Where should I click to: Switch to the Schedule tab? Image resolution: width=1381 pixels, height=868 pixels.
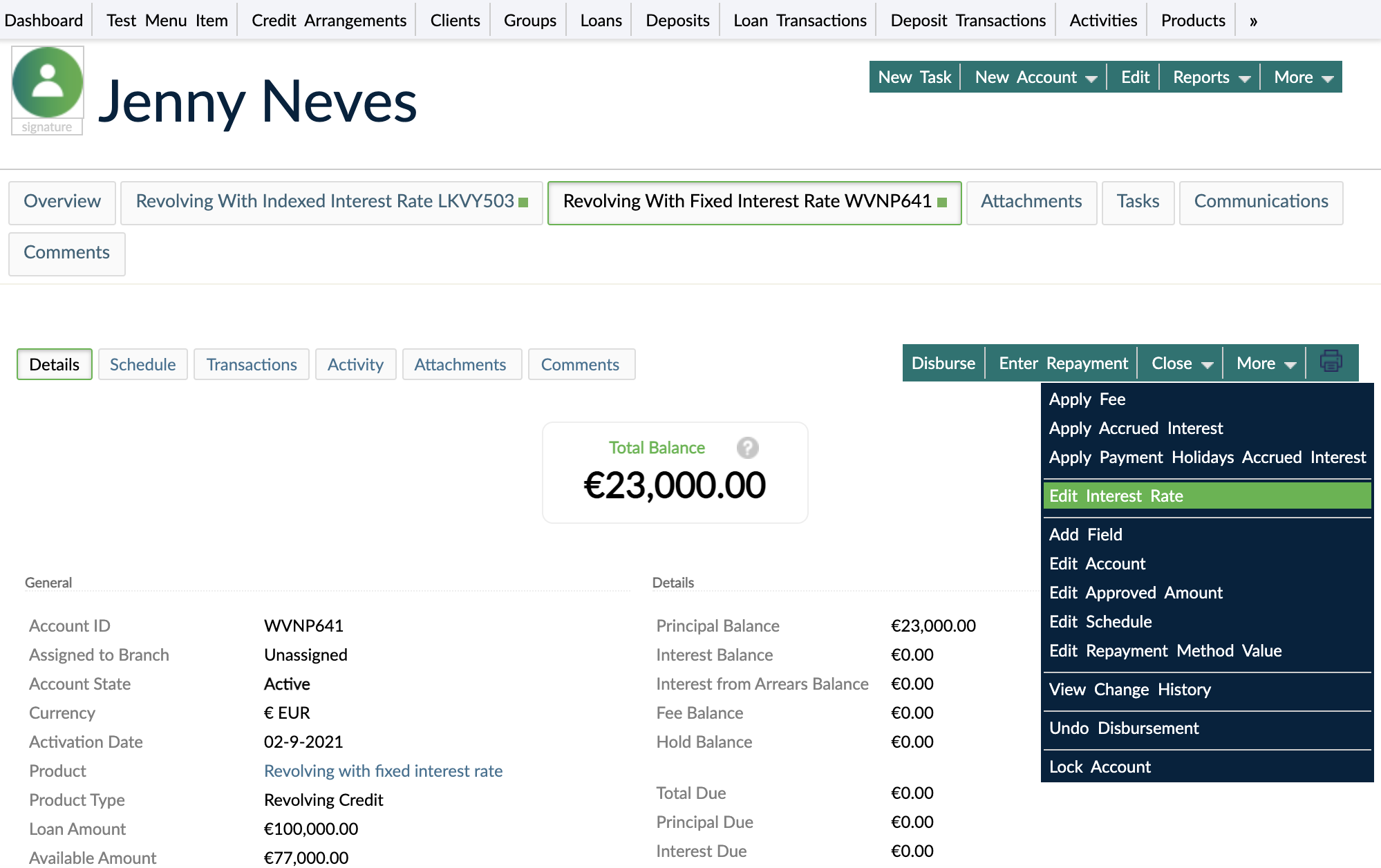click(x=142, y=364)
